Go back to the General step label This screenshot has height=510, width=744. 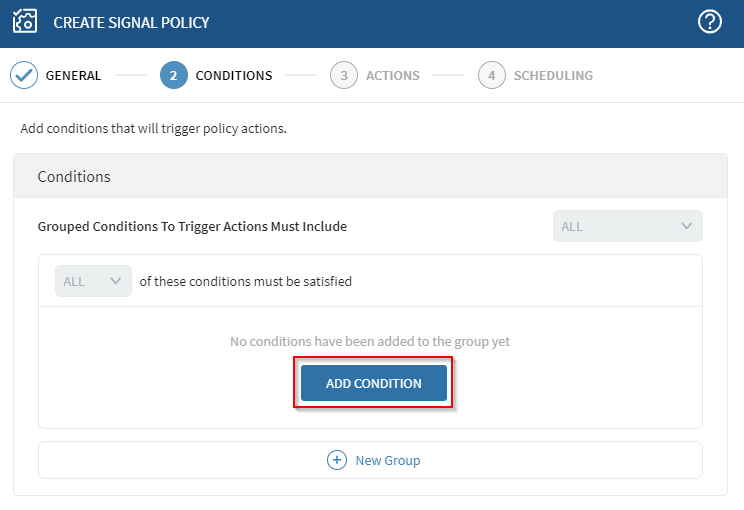point(73,75)
